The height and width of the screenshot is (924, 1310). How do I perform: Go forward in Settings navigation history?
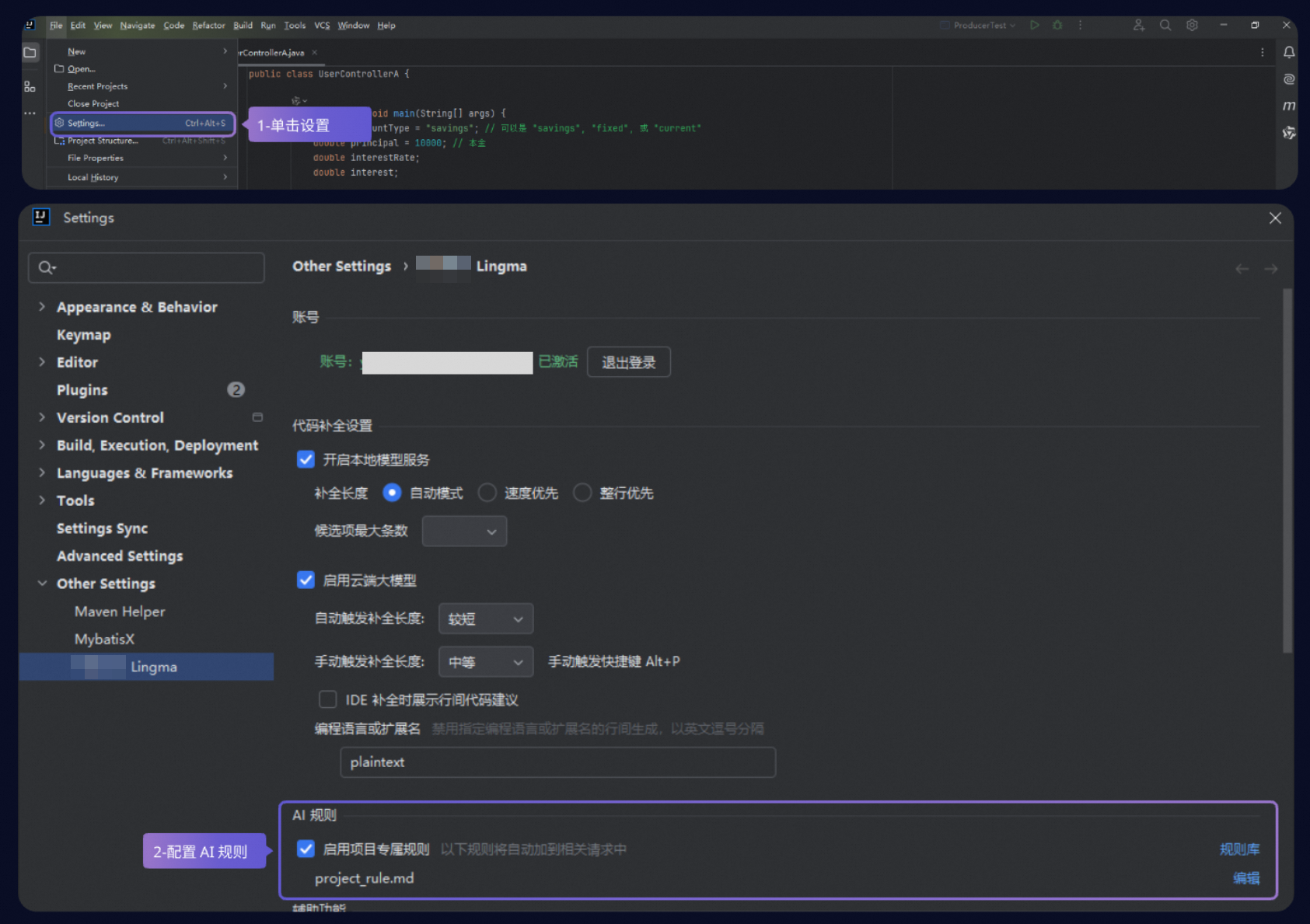point(1271,269)
